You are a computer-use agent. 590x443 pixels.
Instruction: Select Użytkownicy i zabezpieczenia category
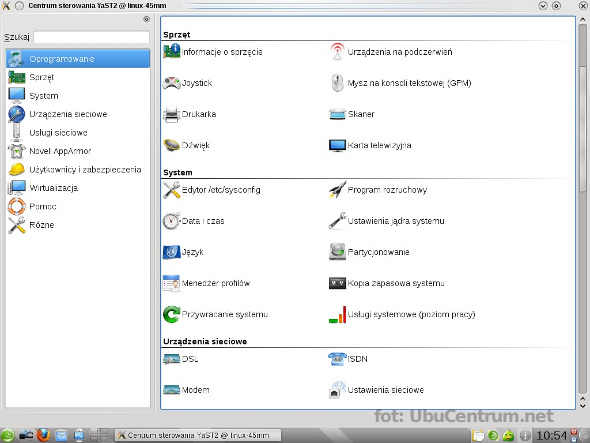click(x=78, y=169)
